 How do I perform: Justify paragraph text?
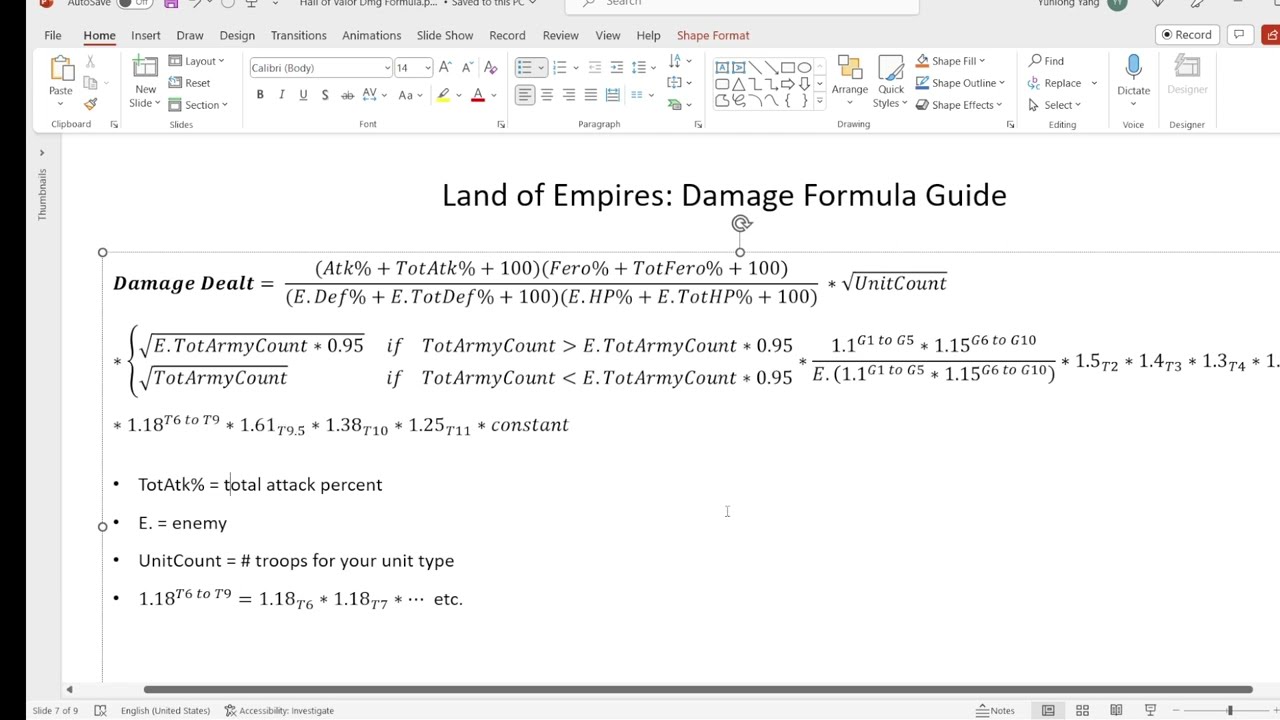[591, 95]
